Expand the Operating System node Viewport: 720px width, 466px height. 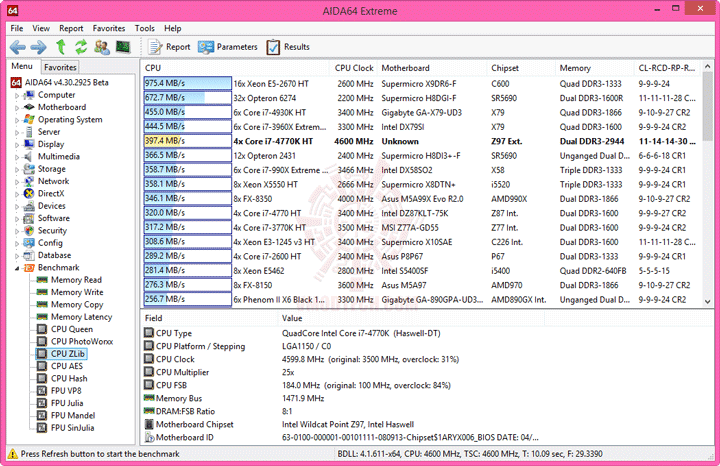coord(17,120)
